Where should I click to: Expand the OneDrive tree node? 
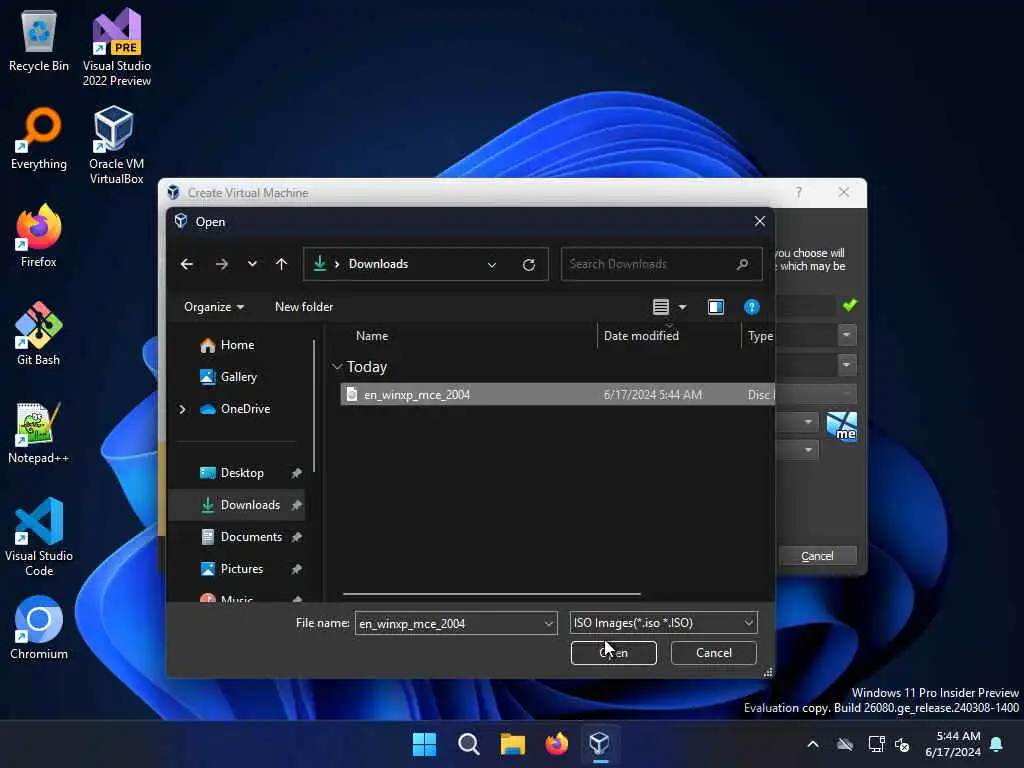coord(182,409)
